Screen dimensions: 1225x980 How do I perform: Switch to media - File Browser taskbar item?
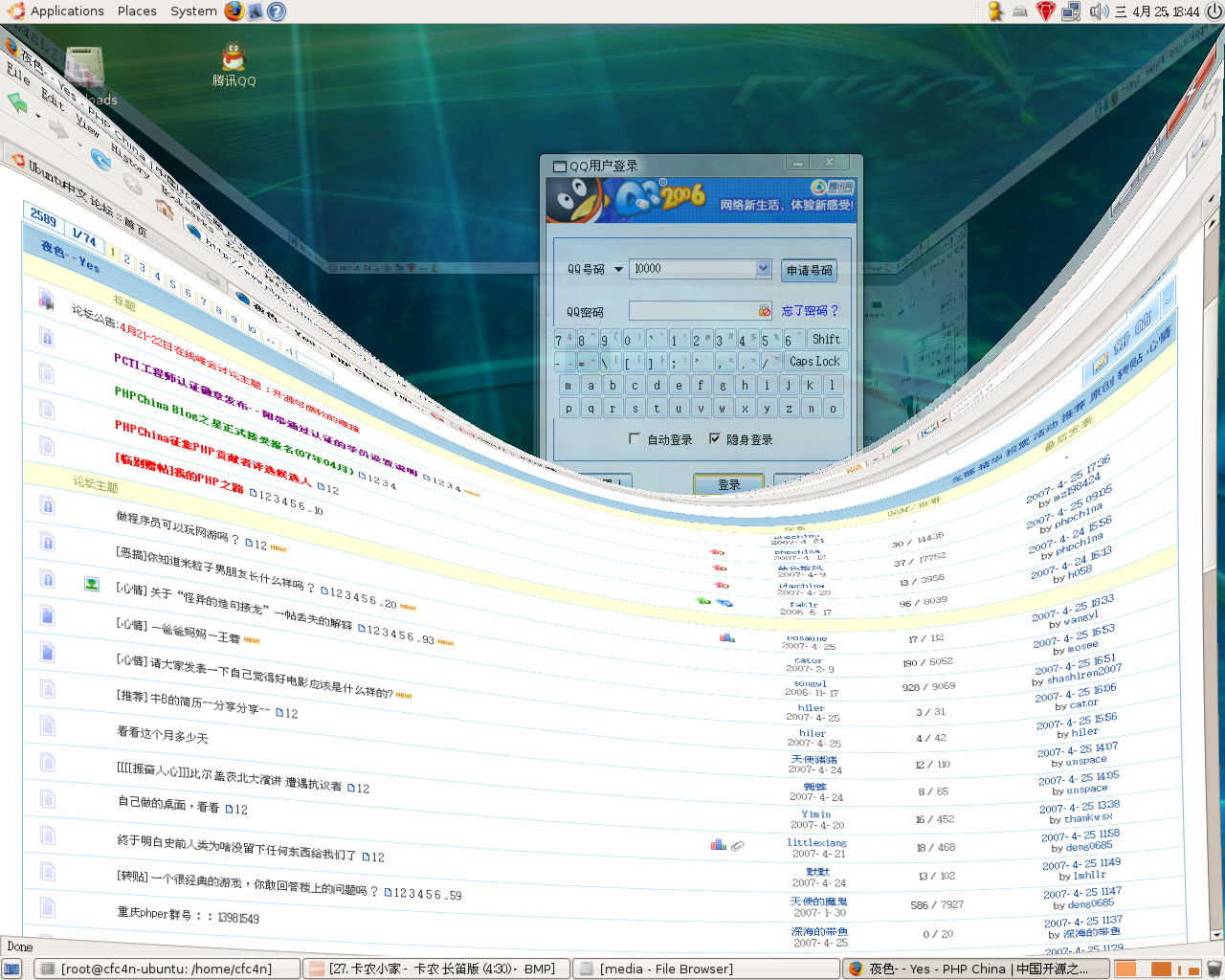point(706,969)
